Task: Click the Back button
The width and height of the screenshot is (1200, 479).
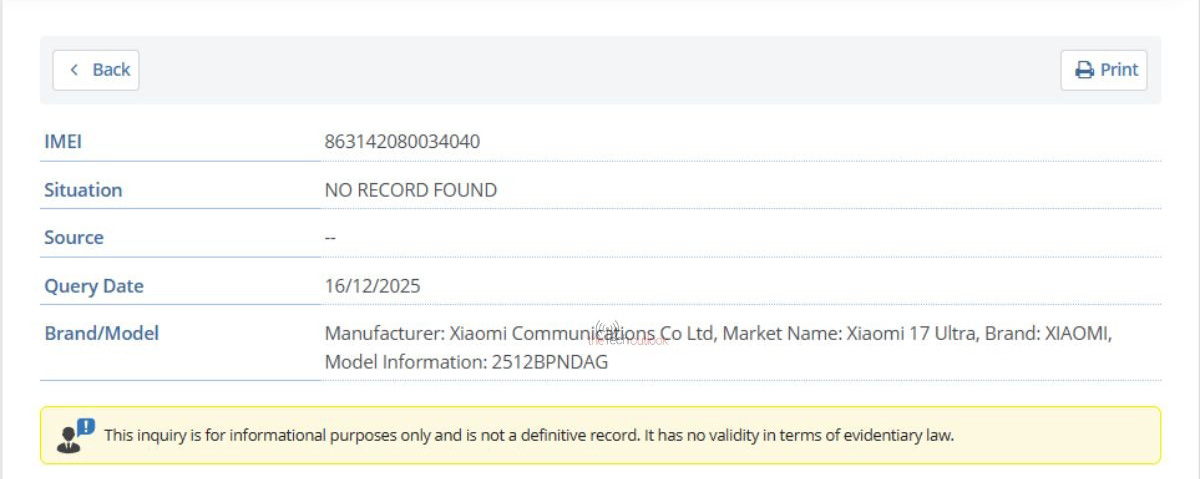Action: point(96,70)
